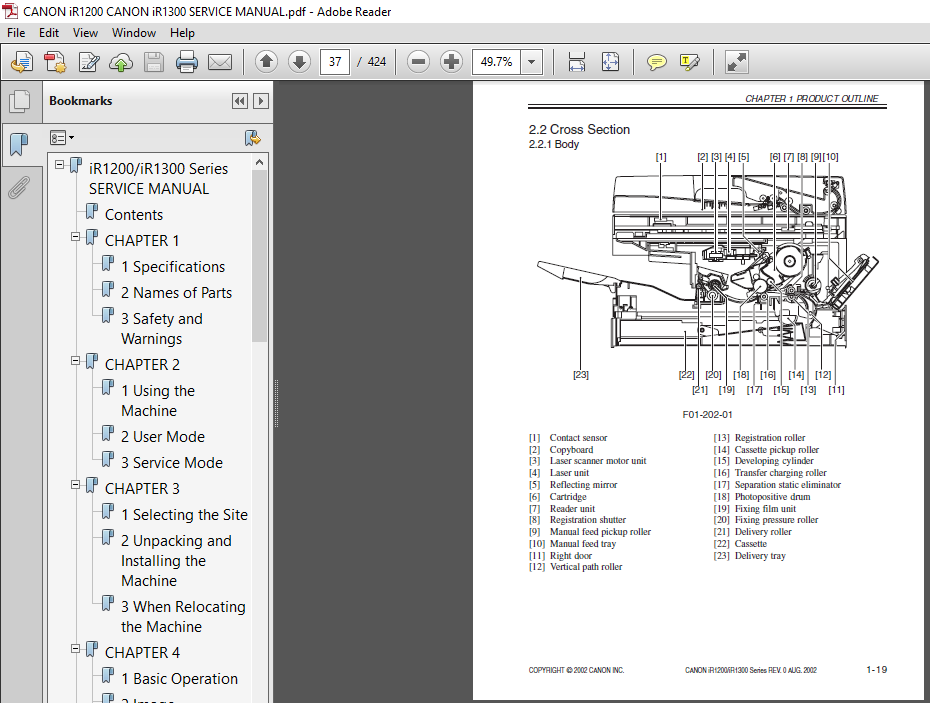Click the find current bookmark icon
Image resolution: width=930 pixels, height=703 pixels.
click(x=253, y=138)
